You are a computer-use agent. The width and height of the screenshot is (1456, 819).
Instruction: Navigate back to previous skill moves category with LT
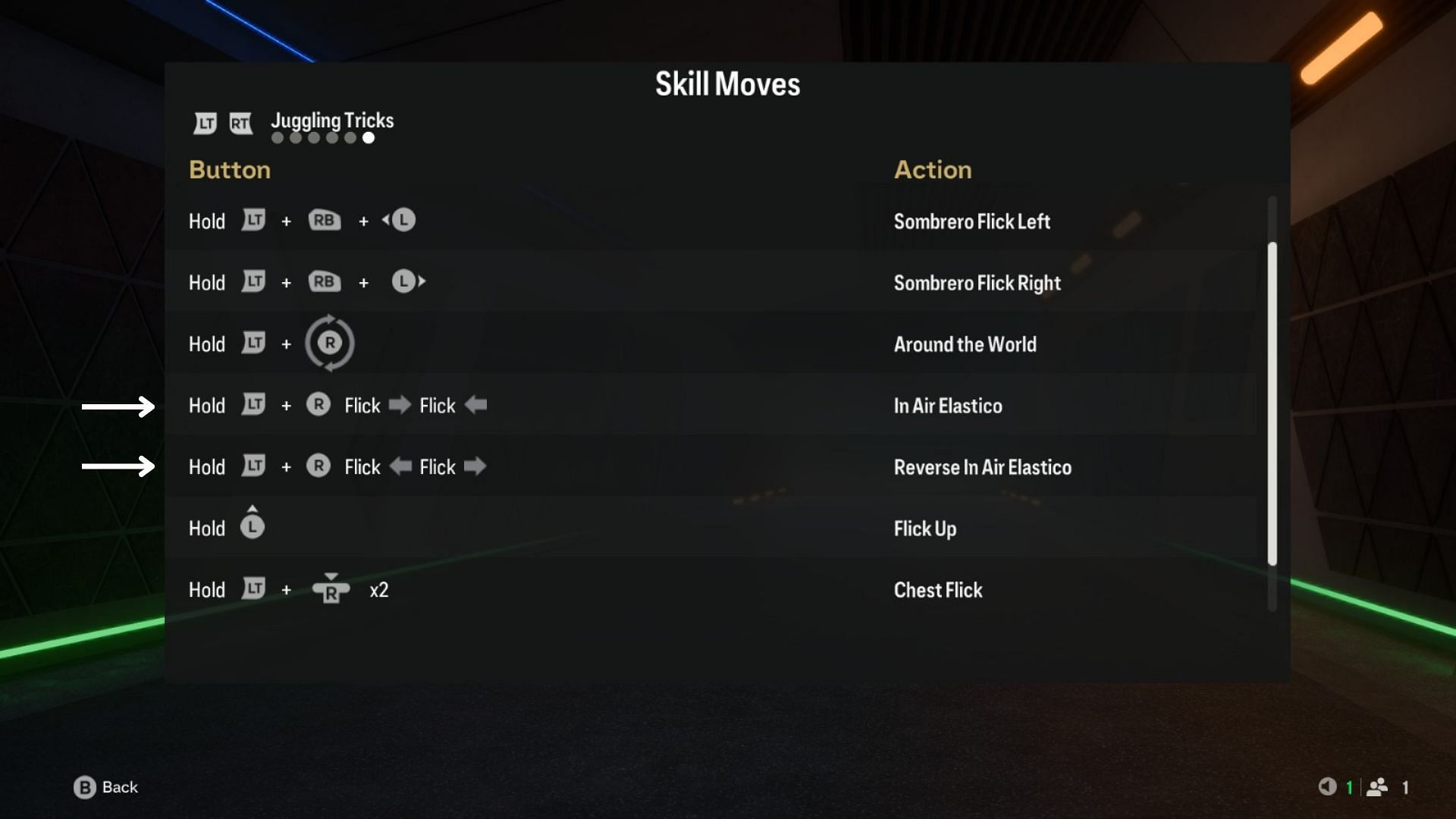click(x=206, y=121)
